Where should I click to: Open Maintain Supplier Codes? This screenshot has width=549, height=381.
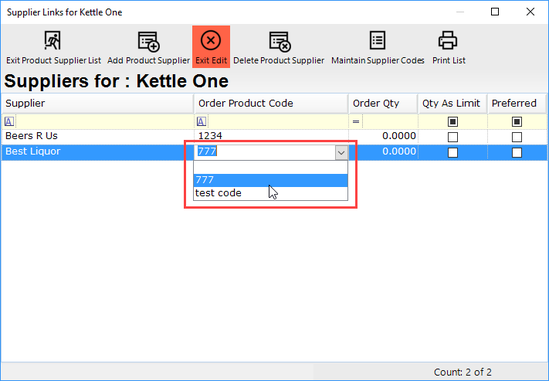(377, 47)
